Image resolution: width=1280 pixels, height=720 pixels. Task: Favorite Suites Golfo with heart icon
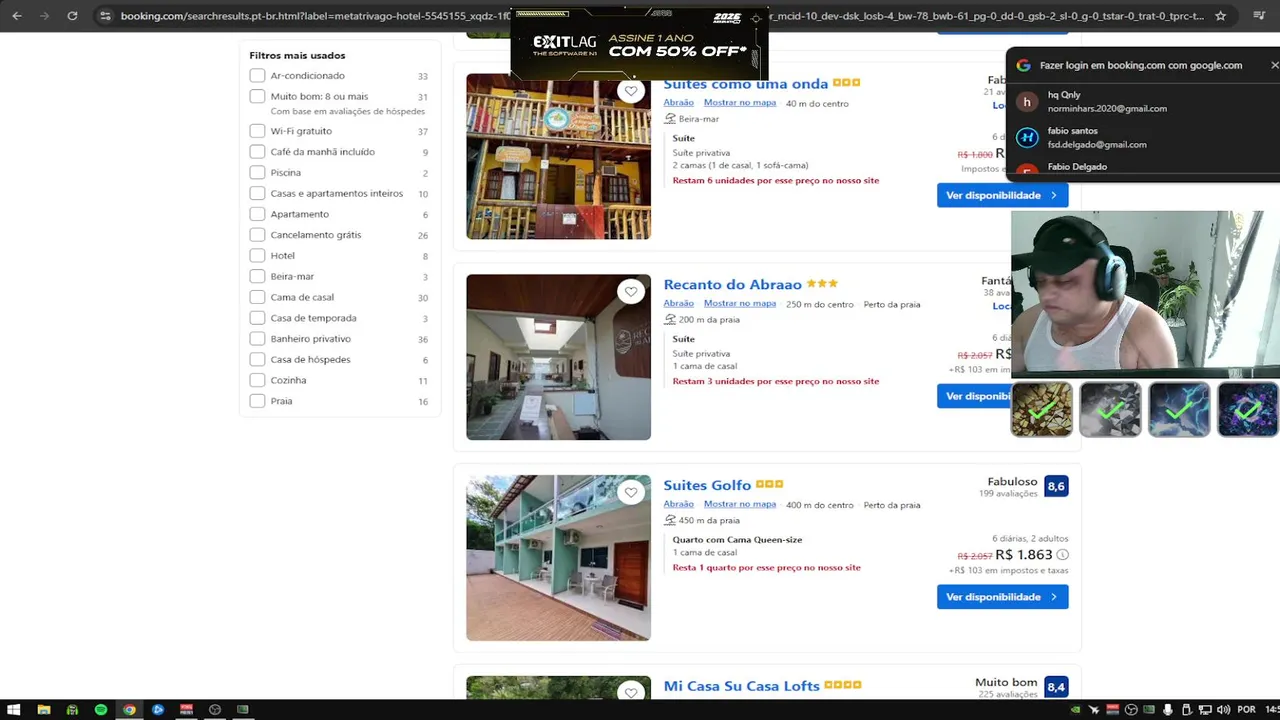point(631,492)
